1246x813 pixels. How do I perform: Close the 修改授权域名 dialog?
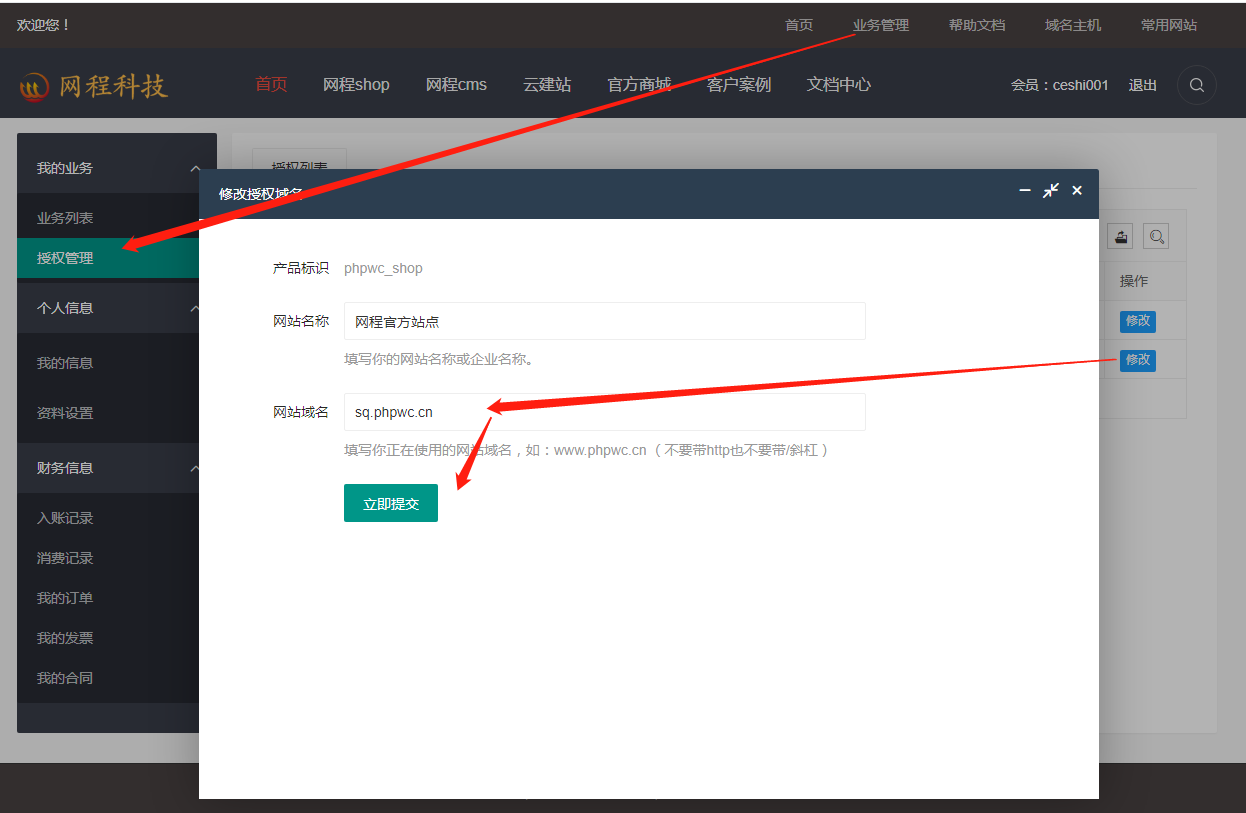(x=1077, y=190)
